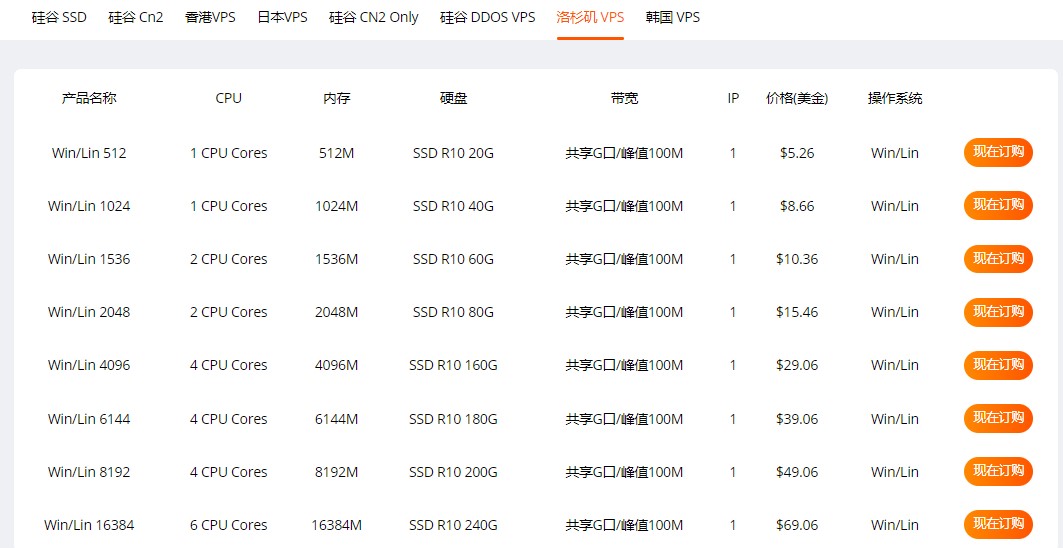Order the Win/Lin 6144 plan
Image resolution: width=1063 pixels, height=548 pixels.
(x=998, y=418)
